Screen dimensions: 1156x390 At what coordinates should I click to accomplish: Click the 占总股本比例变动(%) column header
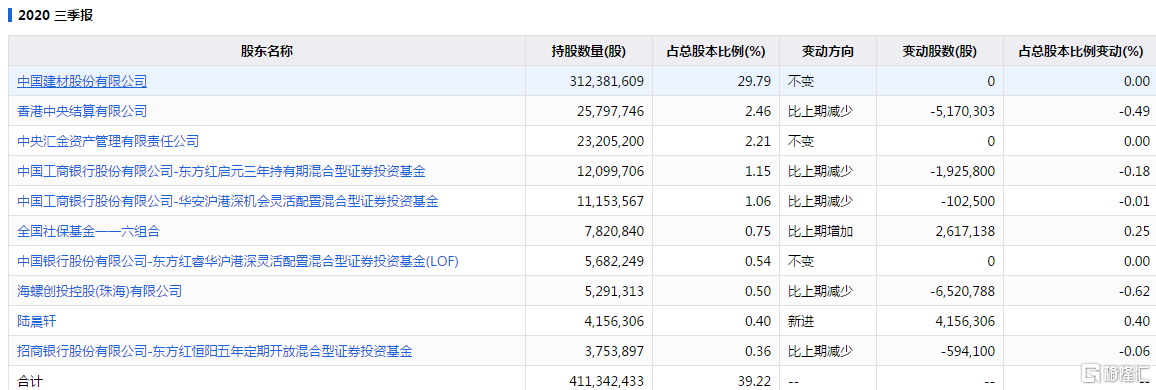coord(1080,51)
